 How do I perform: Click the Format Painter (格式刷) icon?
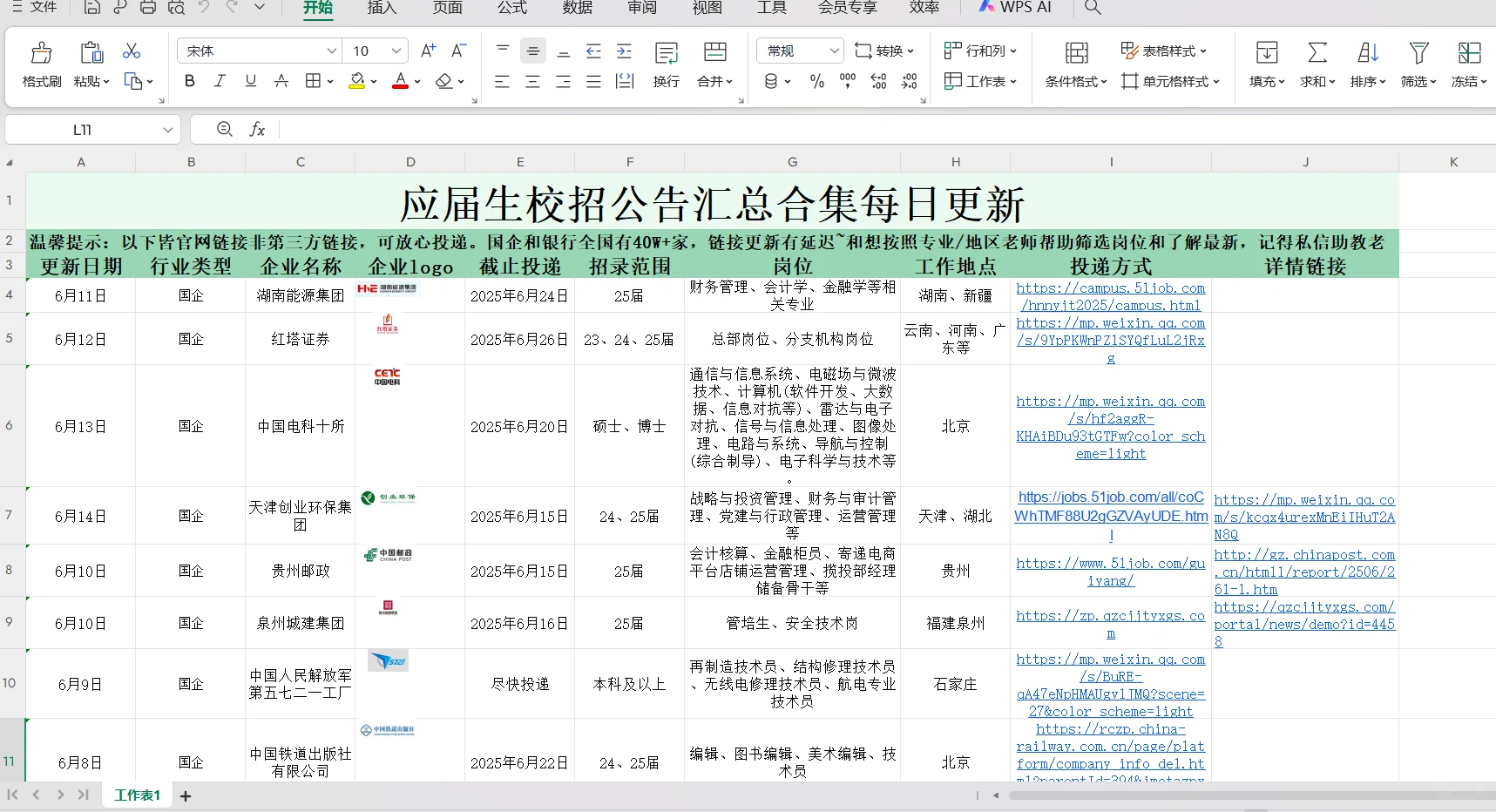point(41,53)
